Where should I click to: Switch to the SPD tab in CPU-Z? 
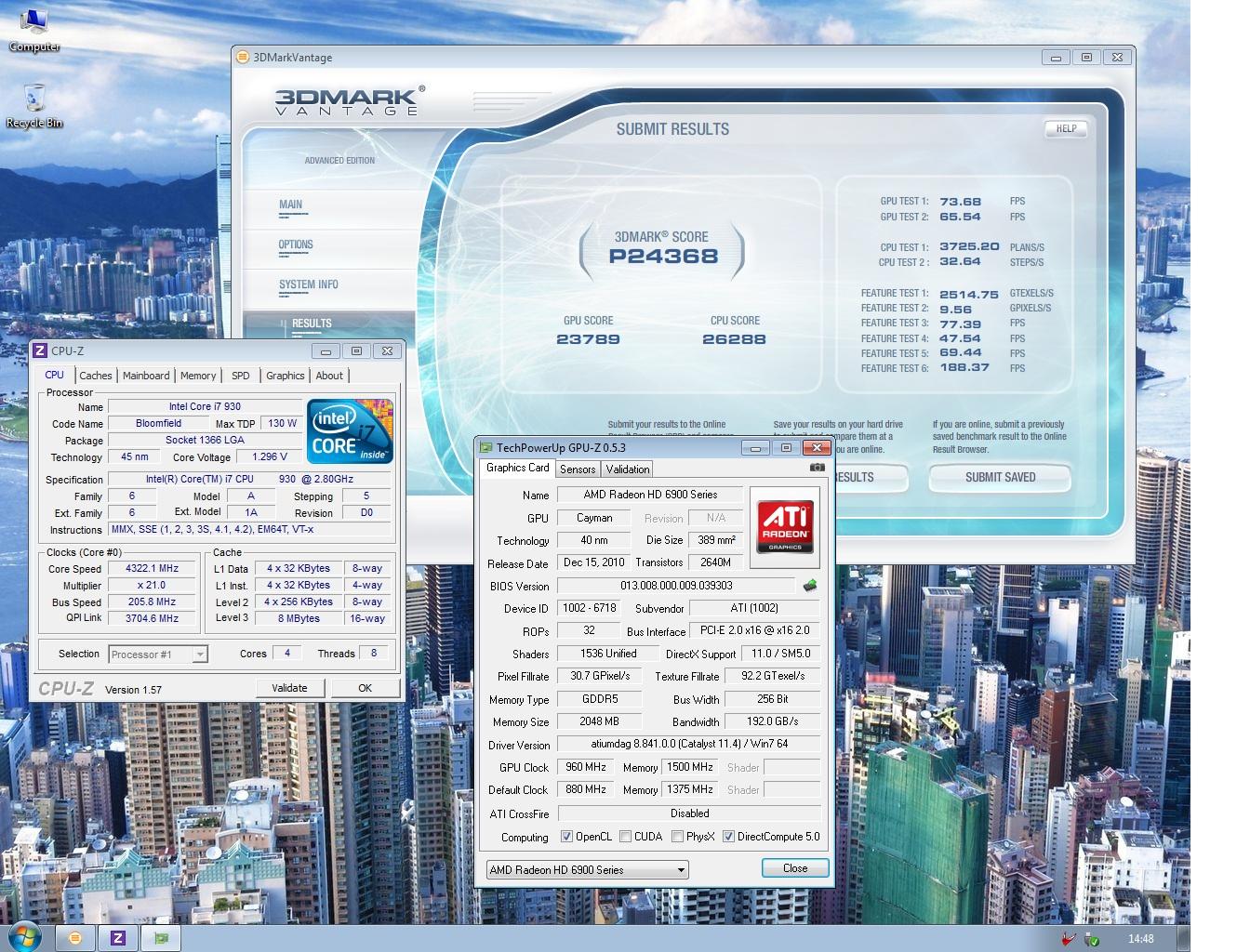tap(241, 376)
